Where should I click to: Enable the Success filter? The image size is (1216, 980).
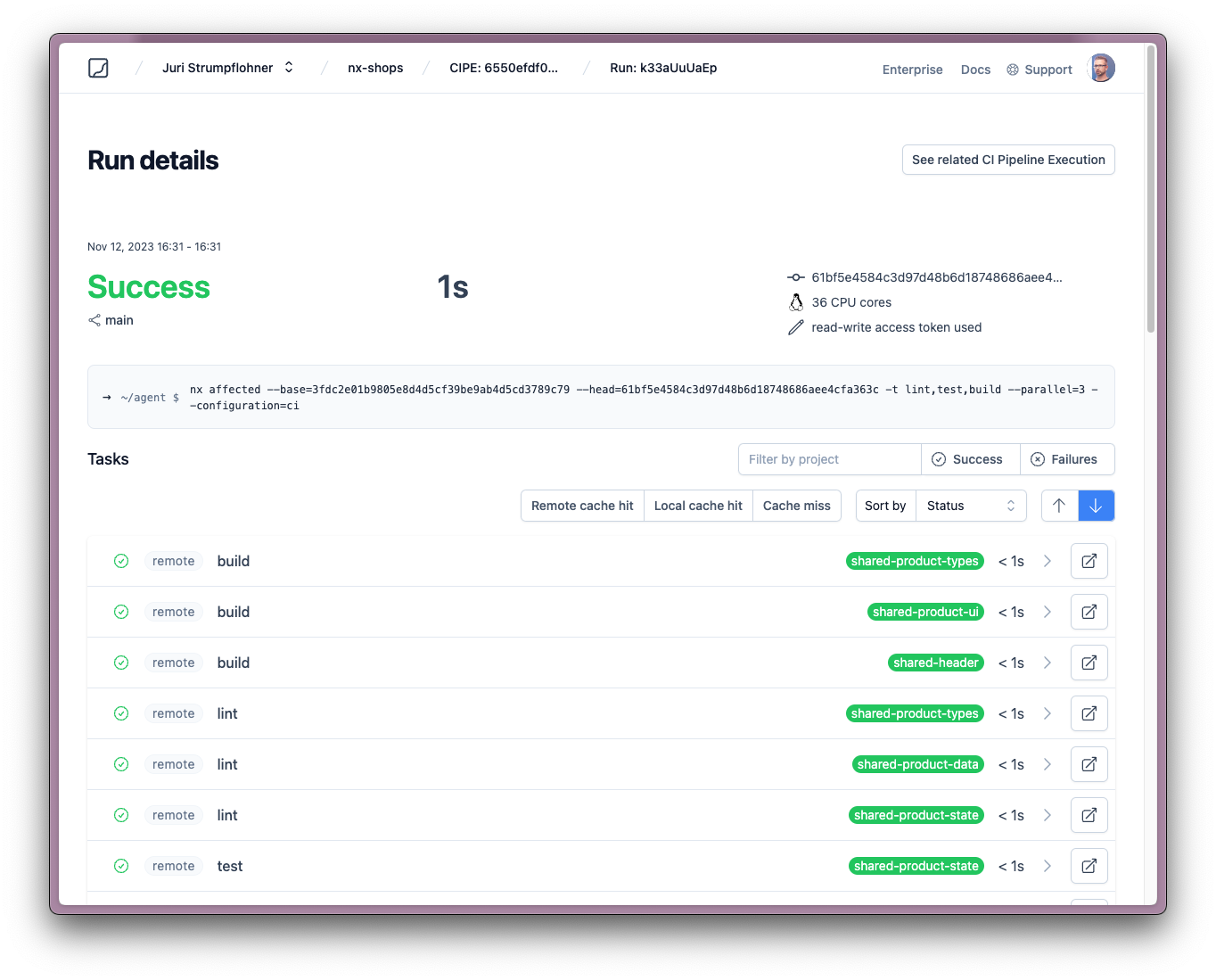click(970, 459)
